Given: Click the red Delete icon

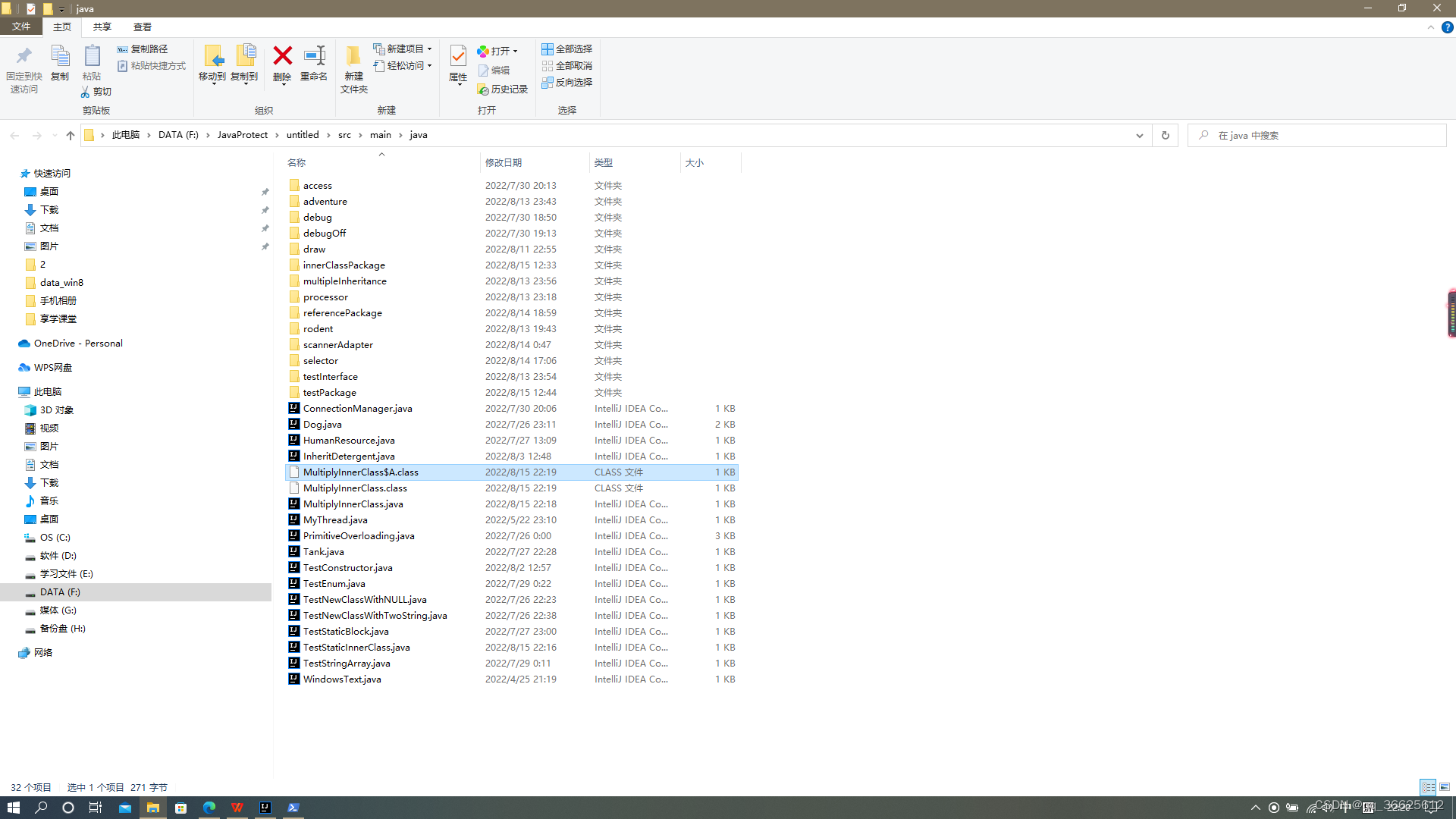Looking at the screenshot, I should click(x=282, y=55).
